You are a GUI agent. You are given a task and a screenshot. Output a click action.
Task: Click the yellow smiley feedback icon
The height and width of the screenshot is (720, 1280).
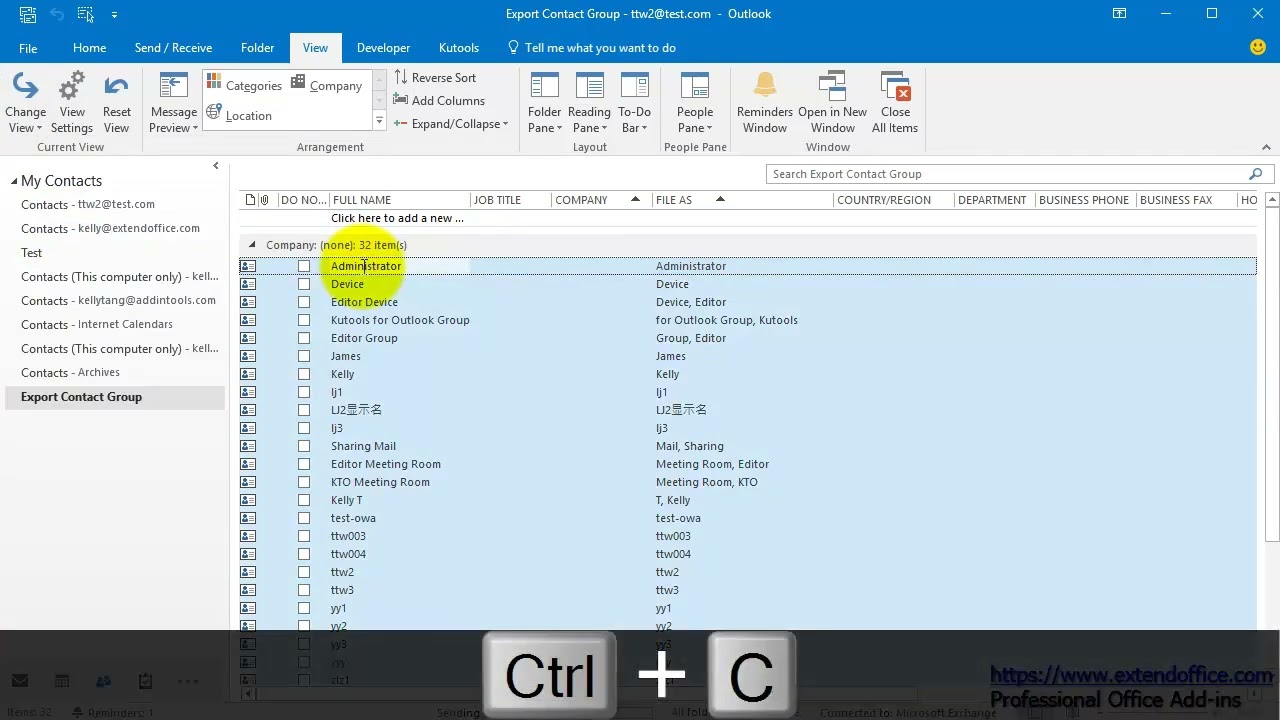pyautogui.click(x=1258, y=47)
